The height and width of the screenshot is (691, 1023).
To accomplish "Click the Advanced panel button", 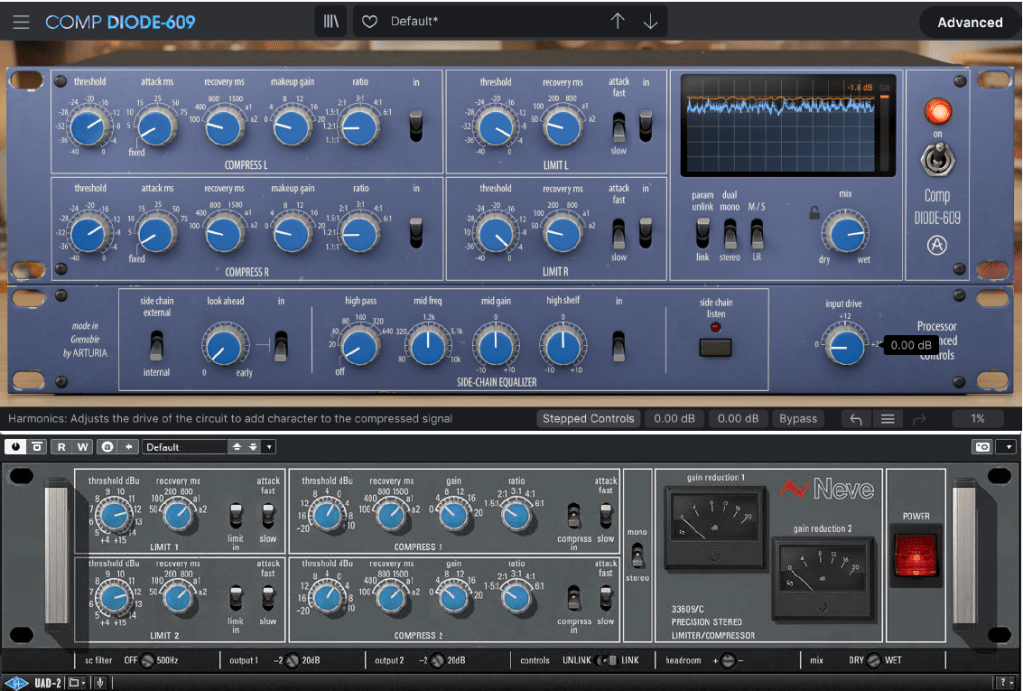I will (x=969, y=22).
